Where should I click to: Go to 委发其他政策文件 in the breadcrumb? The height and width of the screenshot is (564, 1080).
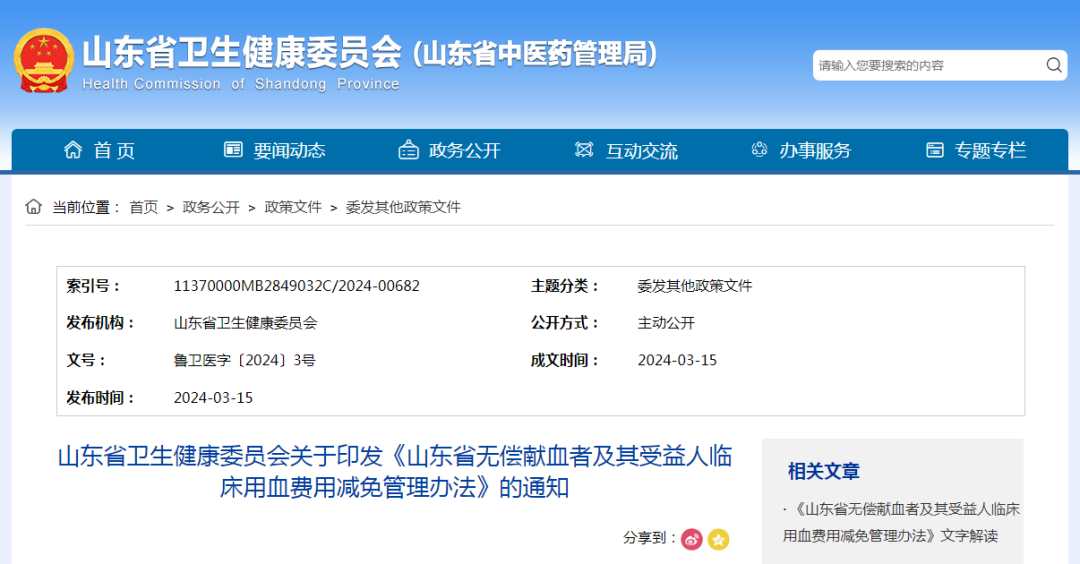click(x=403, y=207)
